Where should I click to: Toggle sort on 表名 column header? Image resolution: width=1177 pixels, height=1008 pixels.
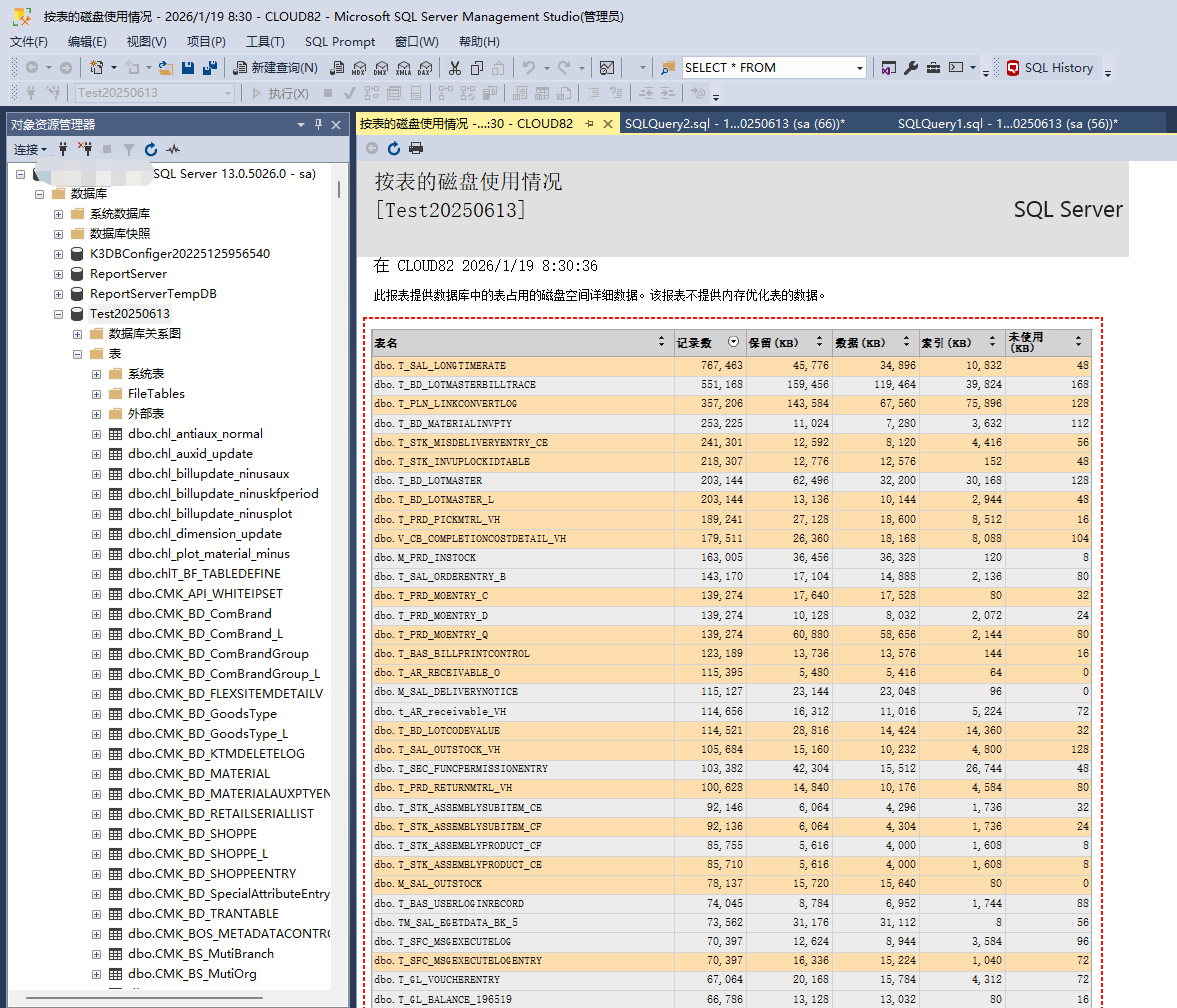tap(661, 342)
